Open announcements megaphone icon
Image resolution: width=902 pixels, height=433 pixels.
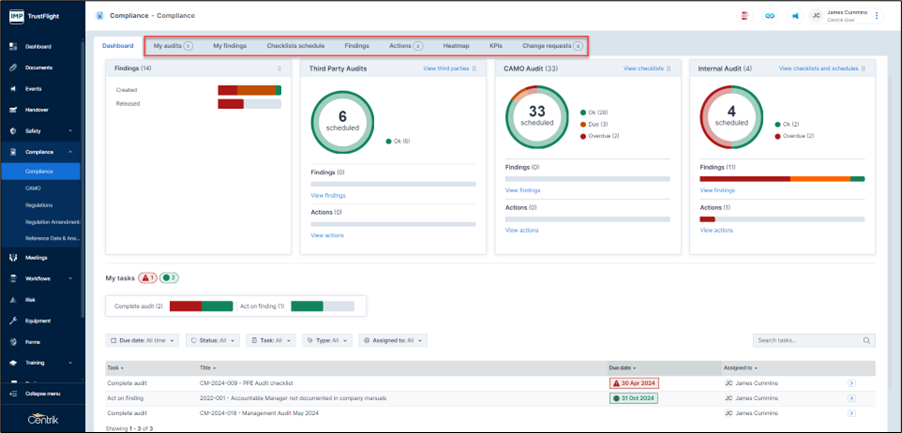[796, 16]
